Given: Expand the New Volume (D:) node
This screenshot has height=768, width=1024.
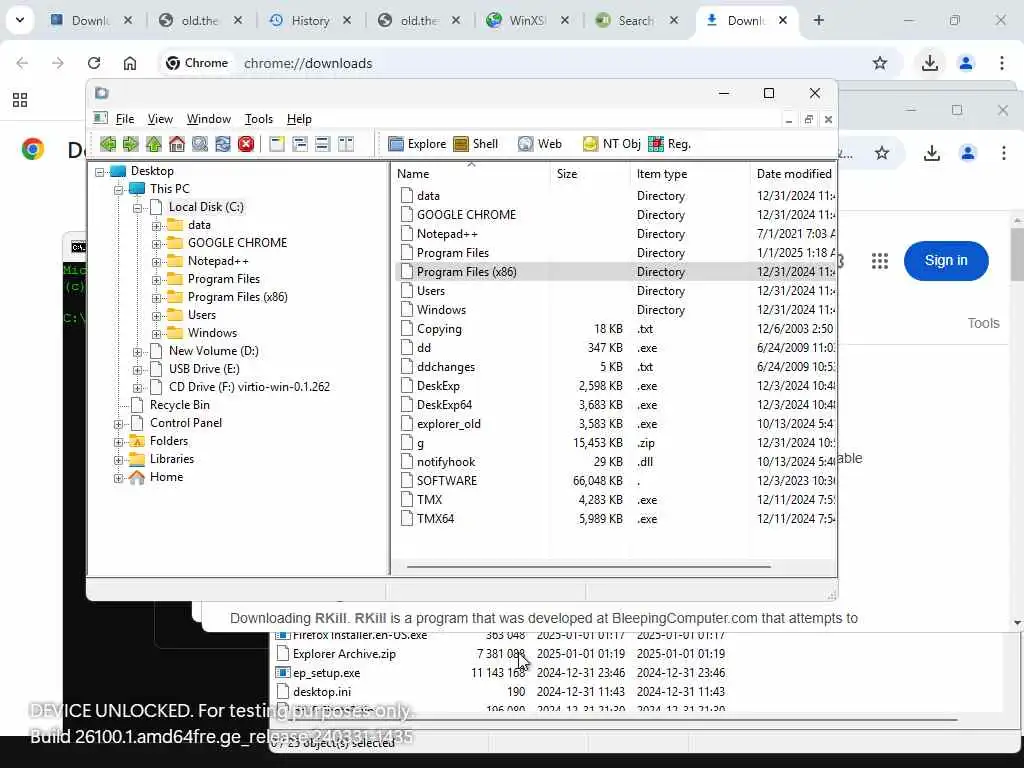Looking at the screenshot, I should 138,352.
